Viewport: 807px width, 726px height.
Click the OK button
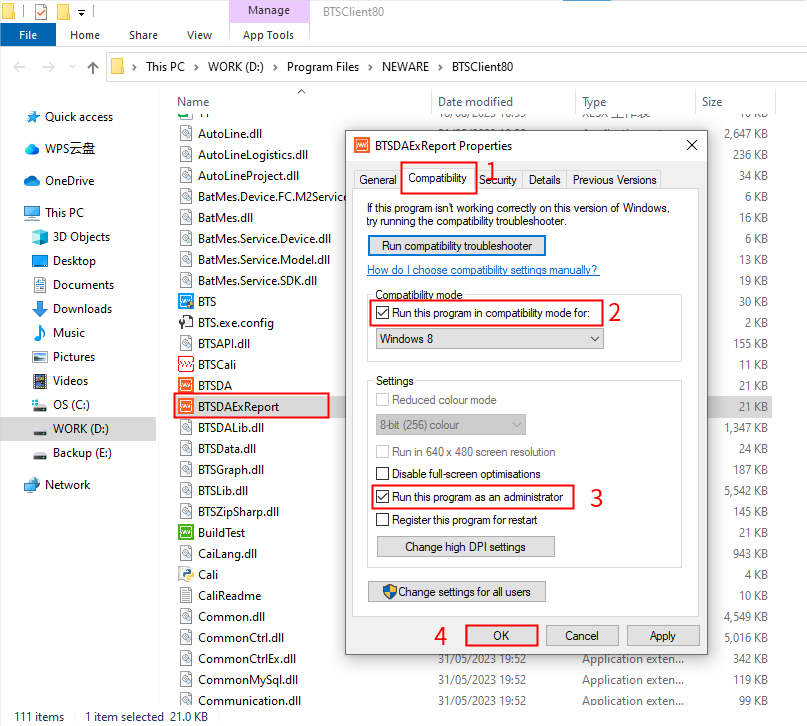pyautogui.click(x=501, y=635)
